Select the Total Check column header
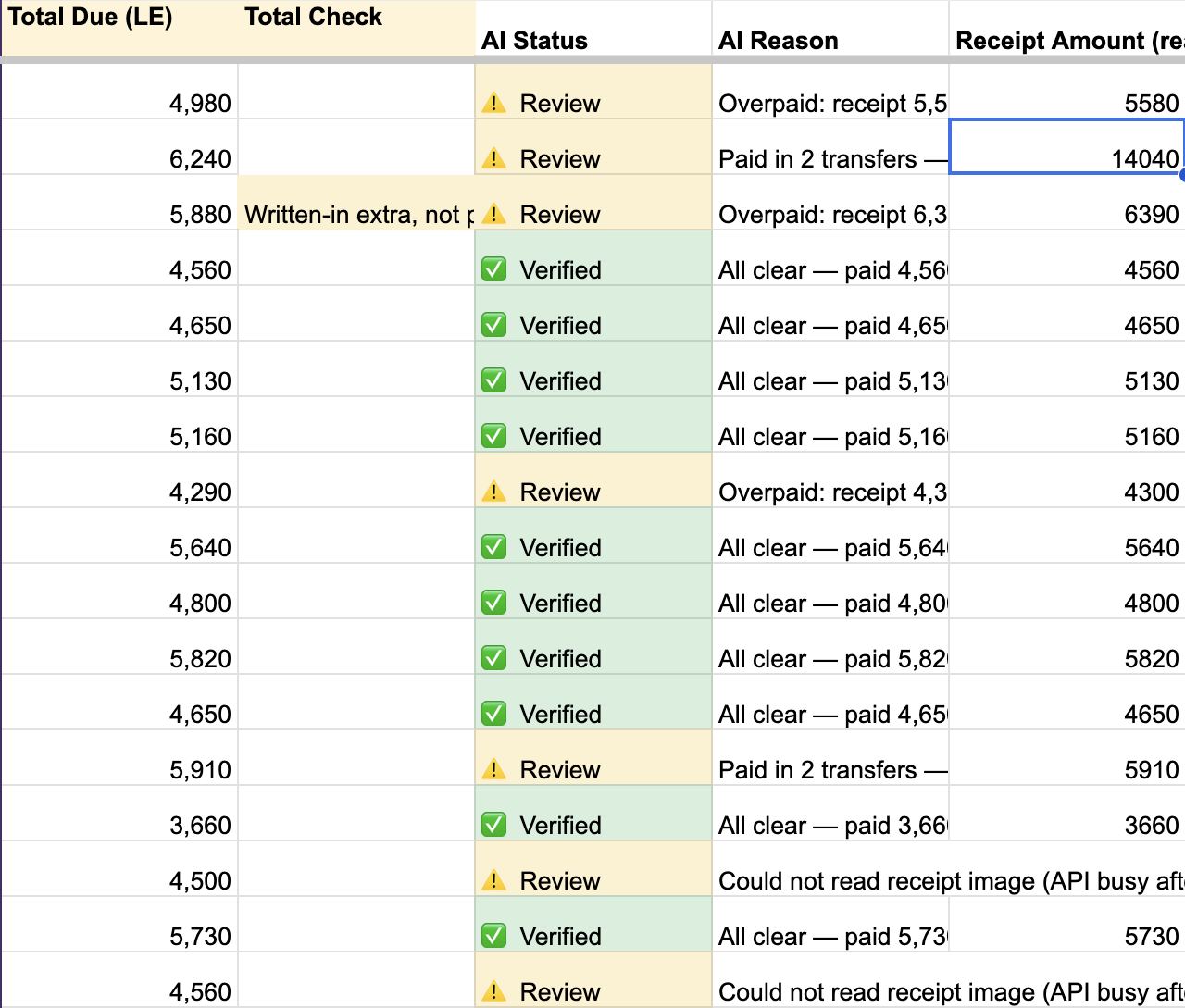 point(356,29)
